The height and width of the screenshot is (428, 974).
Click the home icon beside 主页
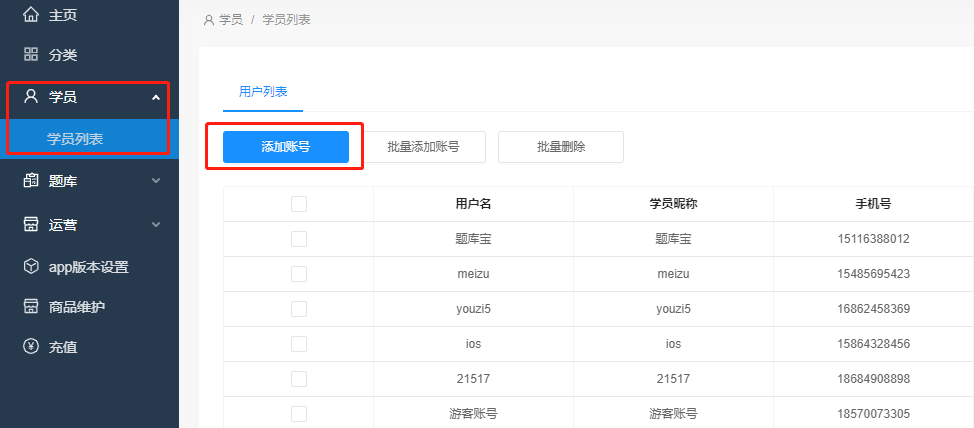[x=30, y=15]
